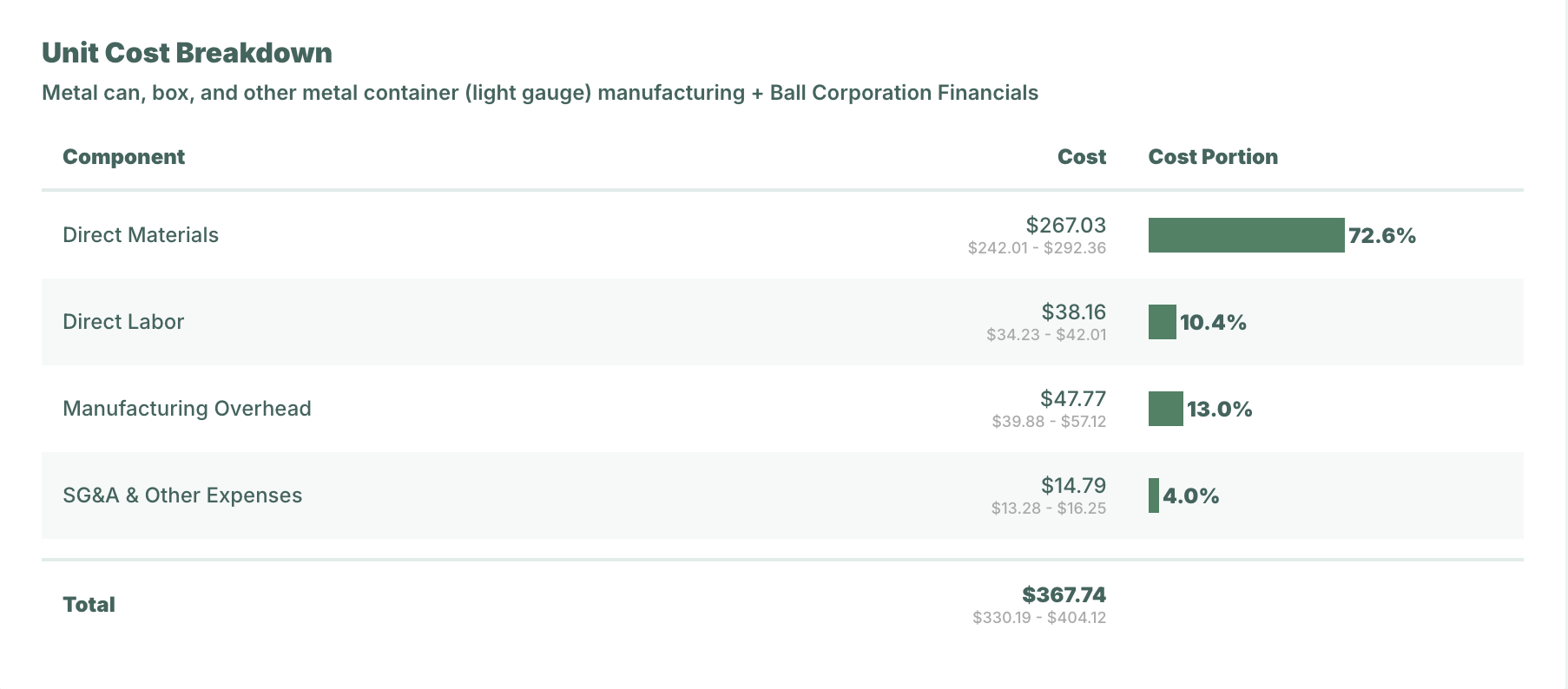The image size is (1568, 689).
Task: Click the Direct Labor 10.4% bar
Action: 1162,322
